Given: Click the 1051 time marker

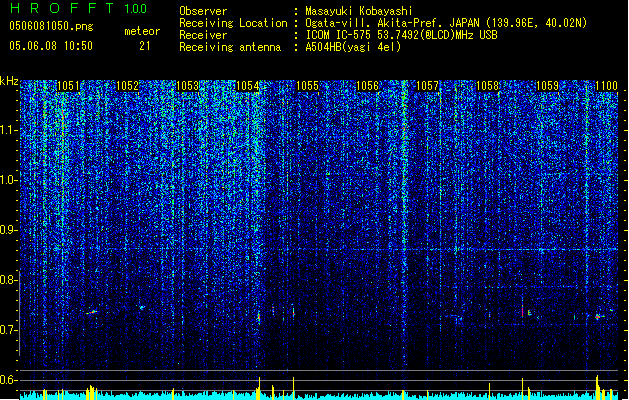Looking at the screenshot, I should 68,86.
